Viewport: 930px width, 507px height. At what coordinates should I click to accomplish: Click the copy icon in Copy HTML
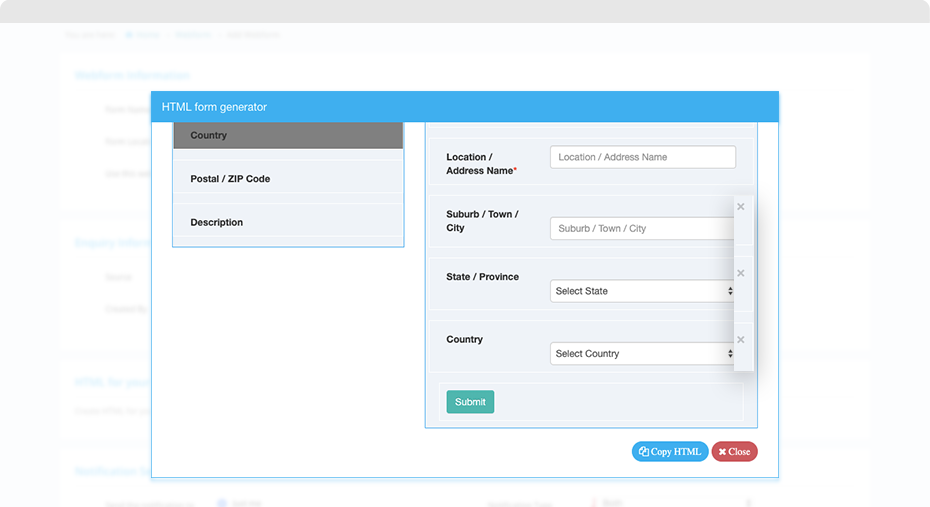tap(644, 451)
